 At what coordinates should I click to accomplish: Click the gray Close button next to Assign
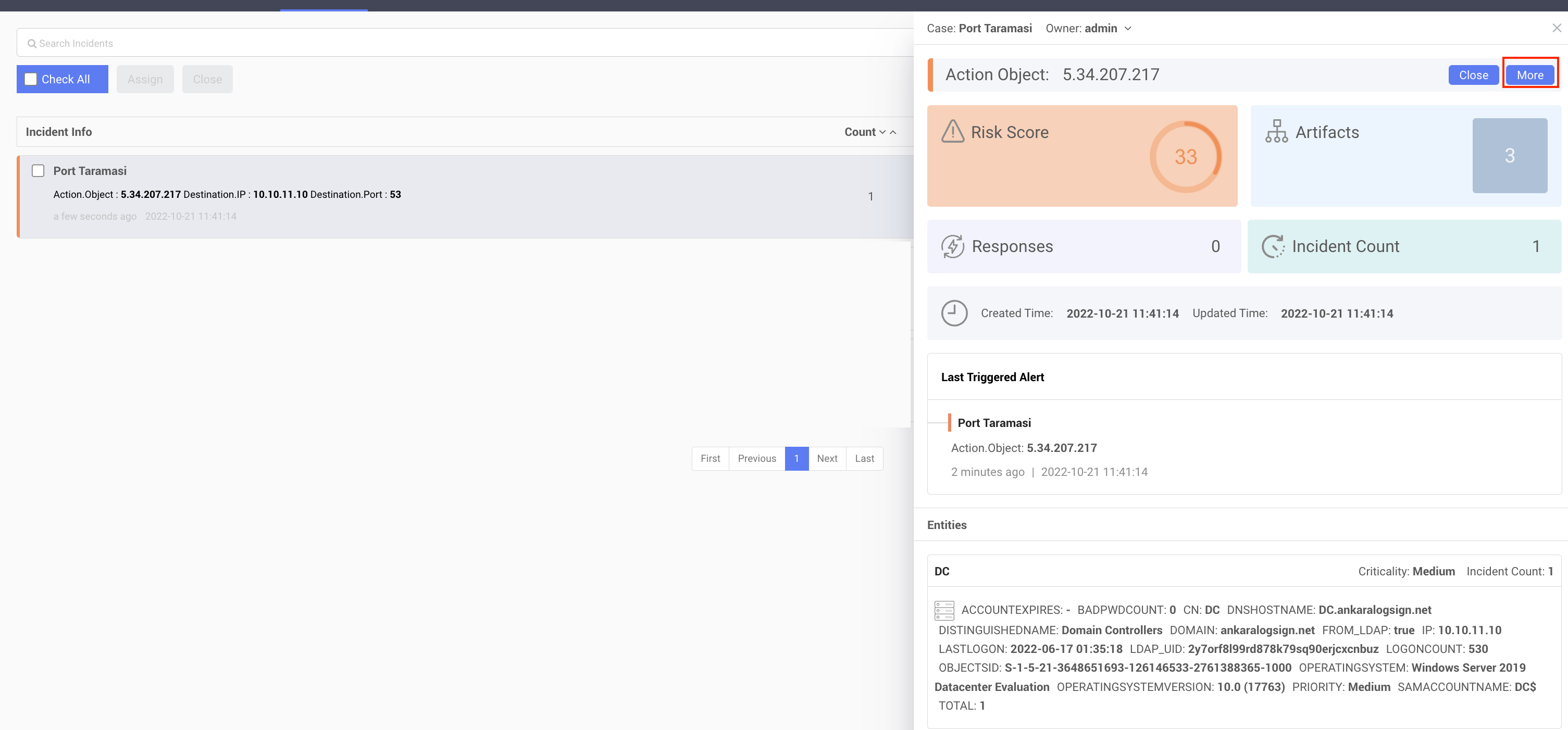(207, 79)
